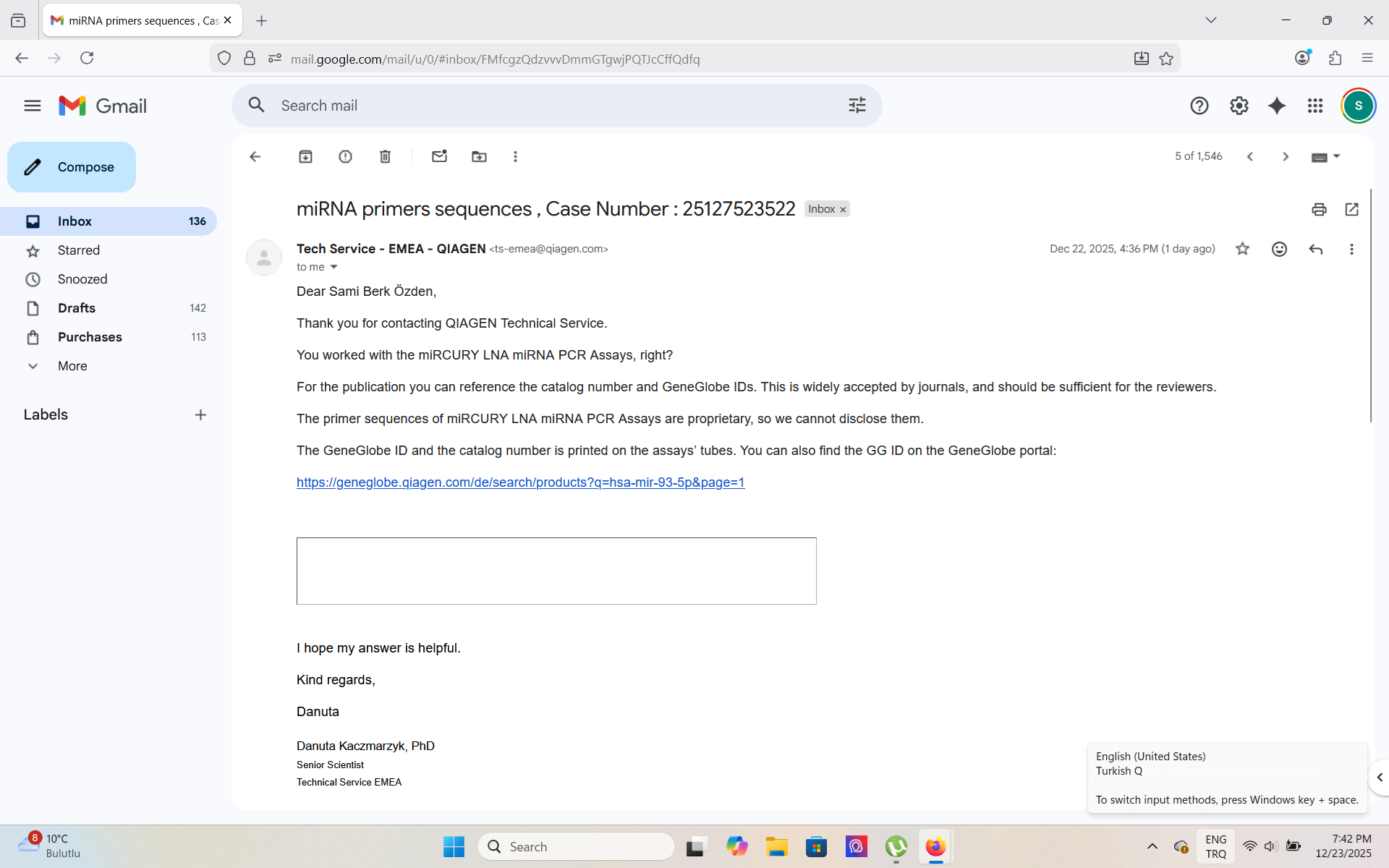
Task: Open the Purchases category
Action: [x=109, y=337]
